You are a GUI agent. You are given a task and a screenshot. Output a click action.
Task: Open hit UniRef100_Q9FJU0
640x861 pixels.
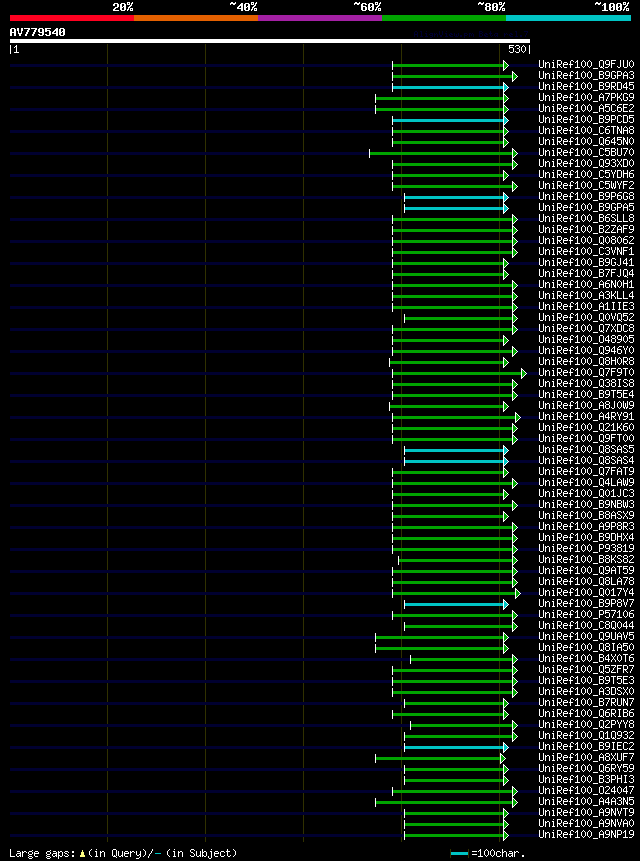tap(586, 65)
